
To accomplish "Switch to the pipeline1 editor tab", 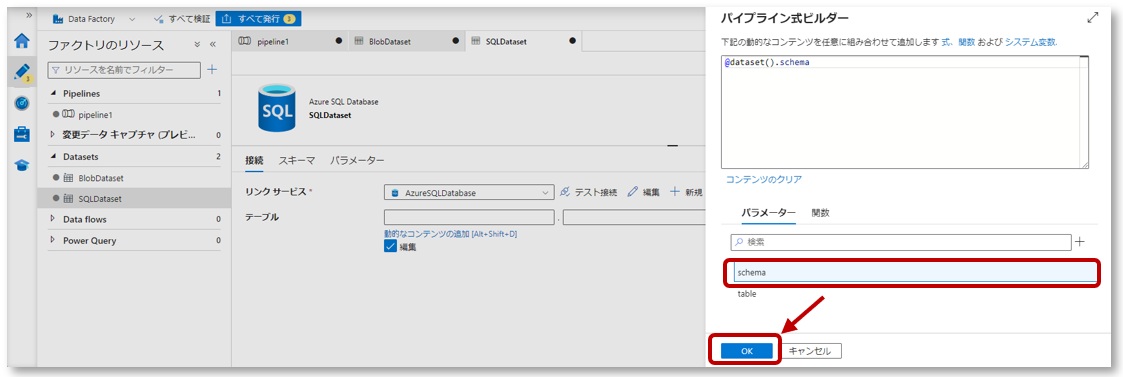I will click(x=290, y=42).
